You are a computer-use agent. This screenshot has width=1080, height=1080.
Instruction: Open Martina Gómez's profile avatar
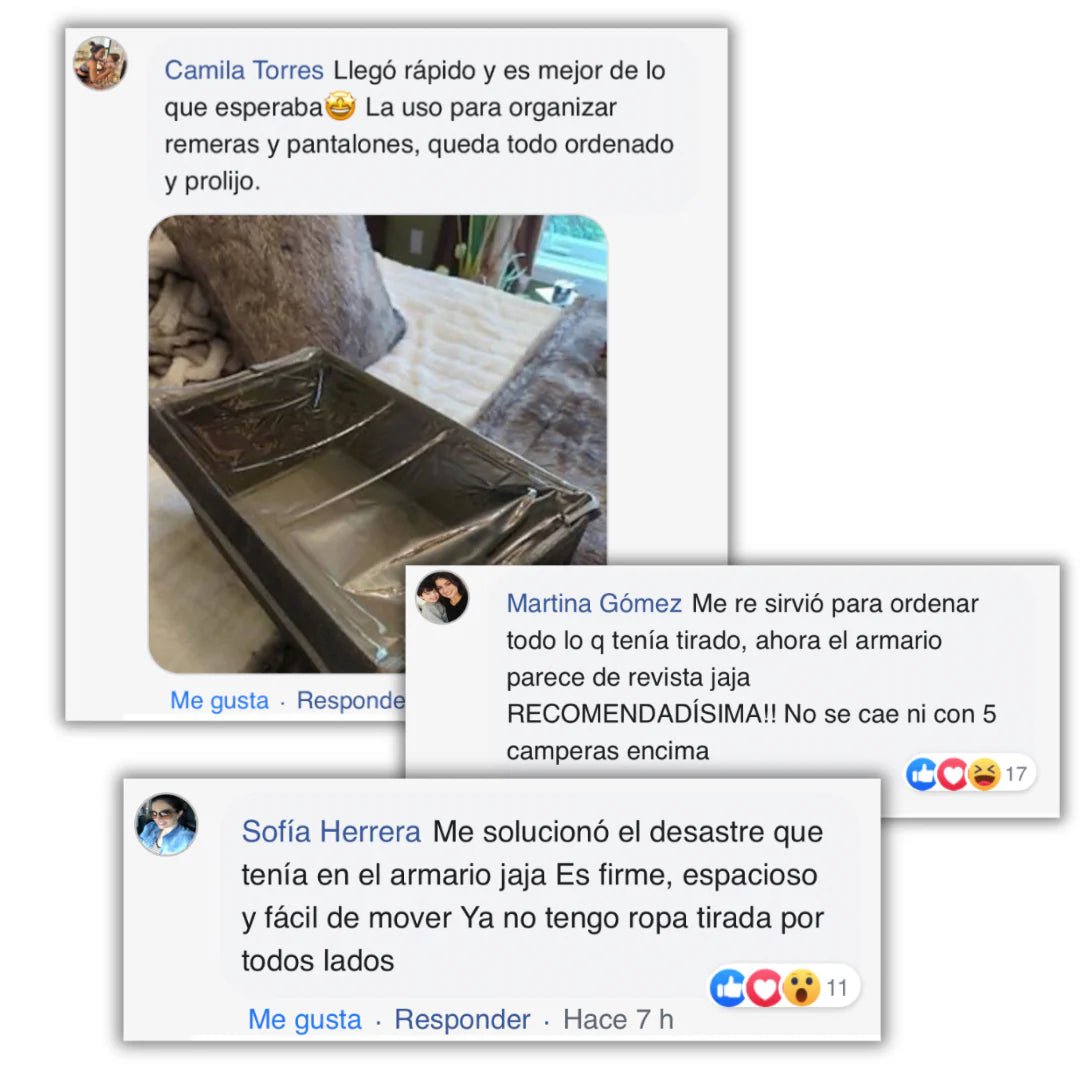[442, 597]
